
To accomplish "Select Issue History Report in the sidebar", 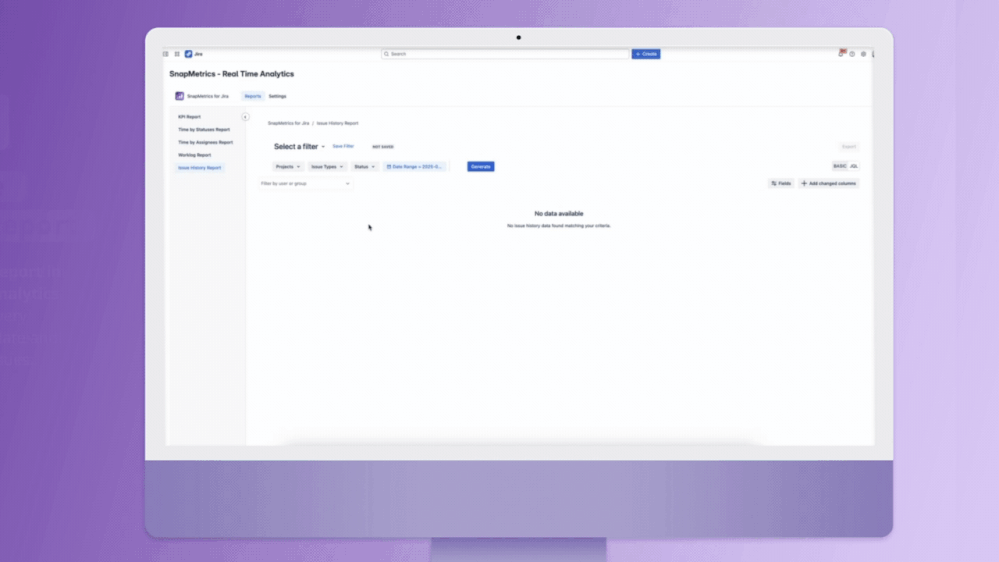I will pos(199,168).
